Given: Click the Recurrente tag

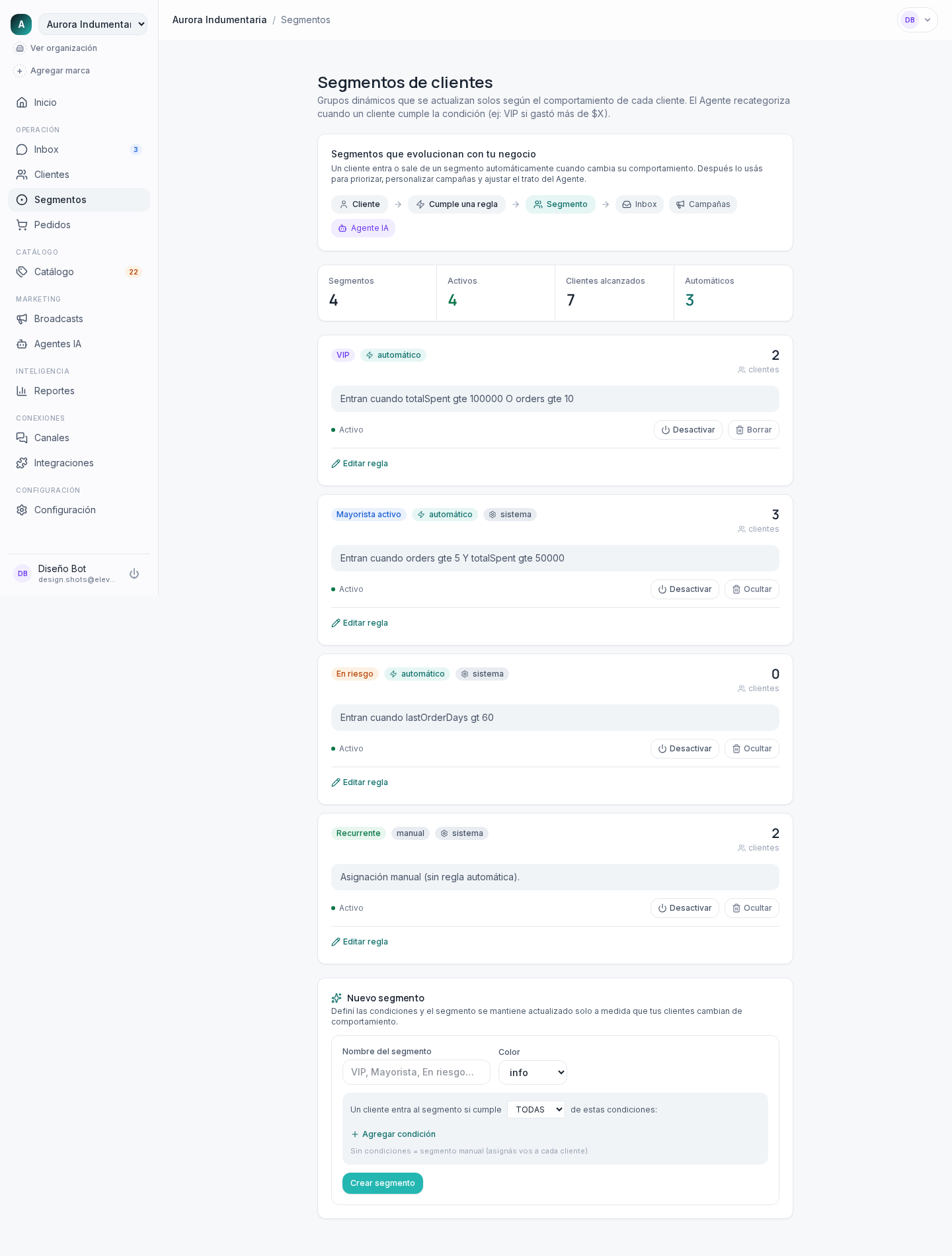Looking at the screenshot, I should click(358, 833).
